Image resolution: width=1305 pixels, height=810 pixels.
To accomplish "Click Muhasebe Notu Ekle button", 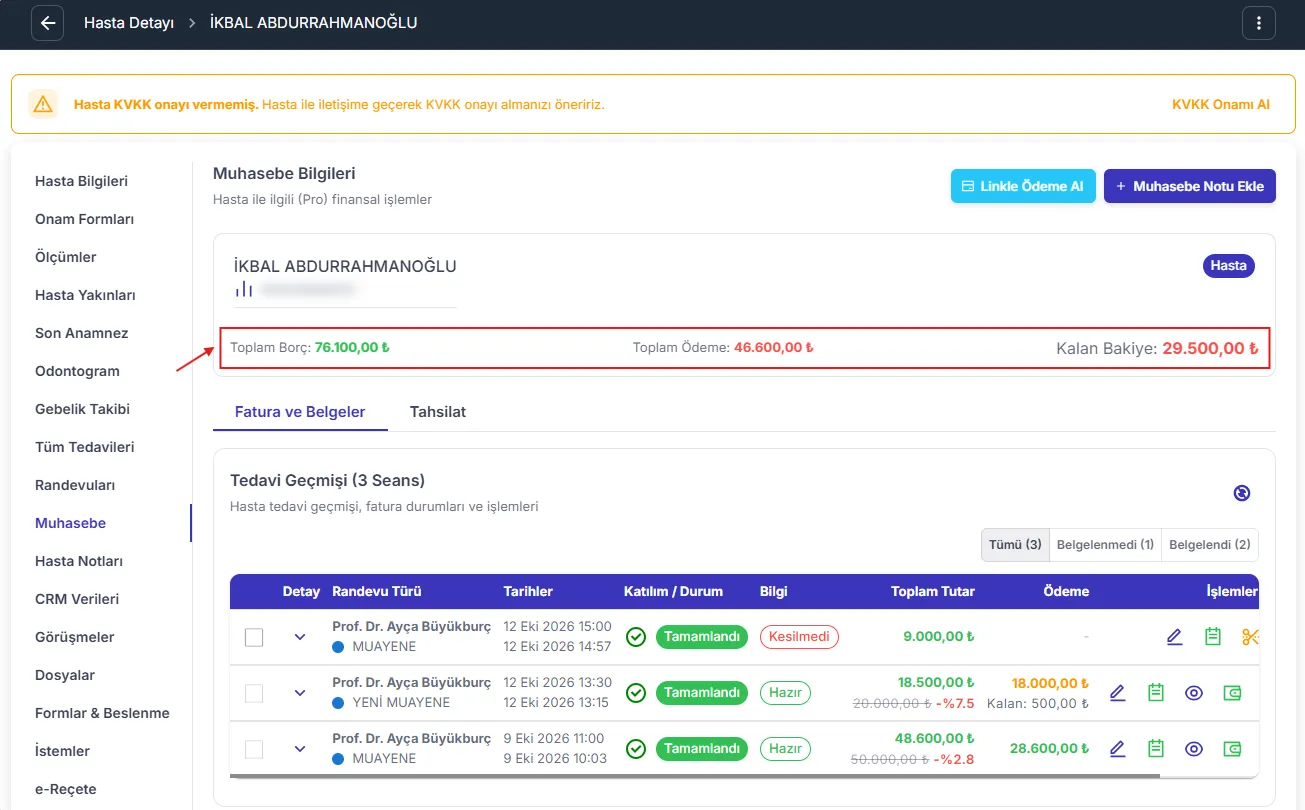I will point(1190,186).
